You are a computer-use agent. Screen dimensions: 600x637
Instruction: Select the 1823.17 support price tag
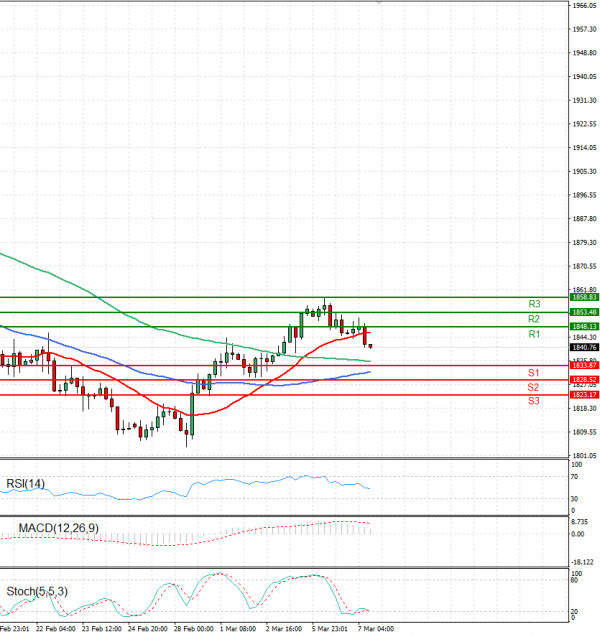(x=584, y=395)
